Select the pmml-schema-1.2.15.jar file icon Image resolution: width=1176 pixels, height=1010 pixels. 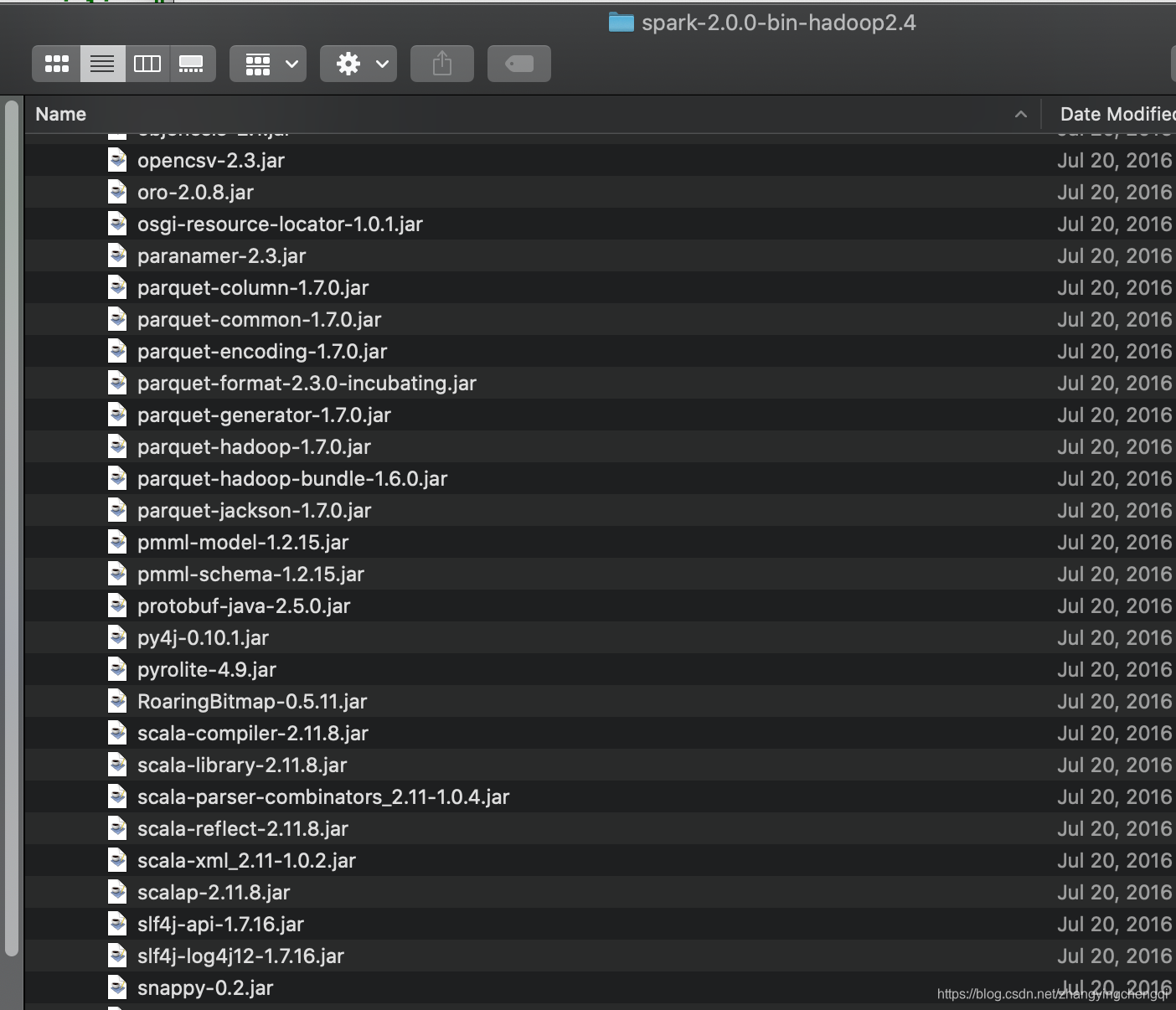tap(117, 574)
